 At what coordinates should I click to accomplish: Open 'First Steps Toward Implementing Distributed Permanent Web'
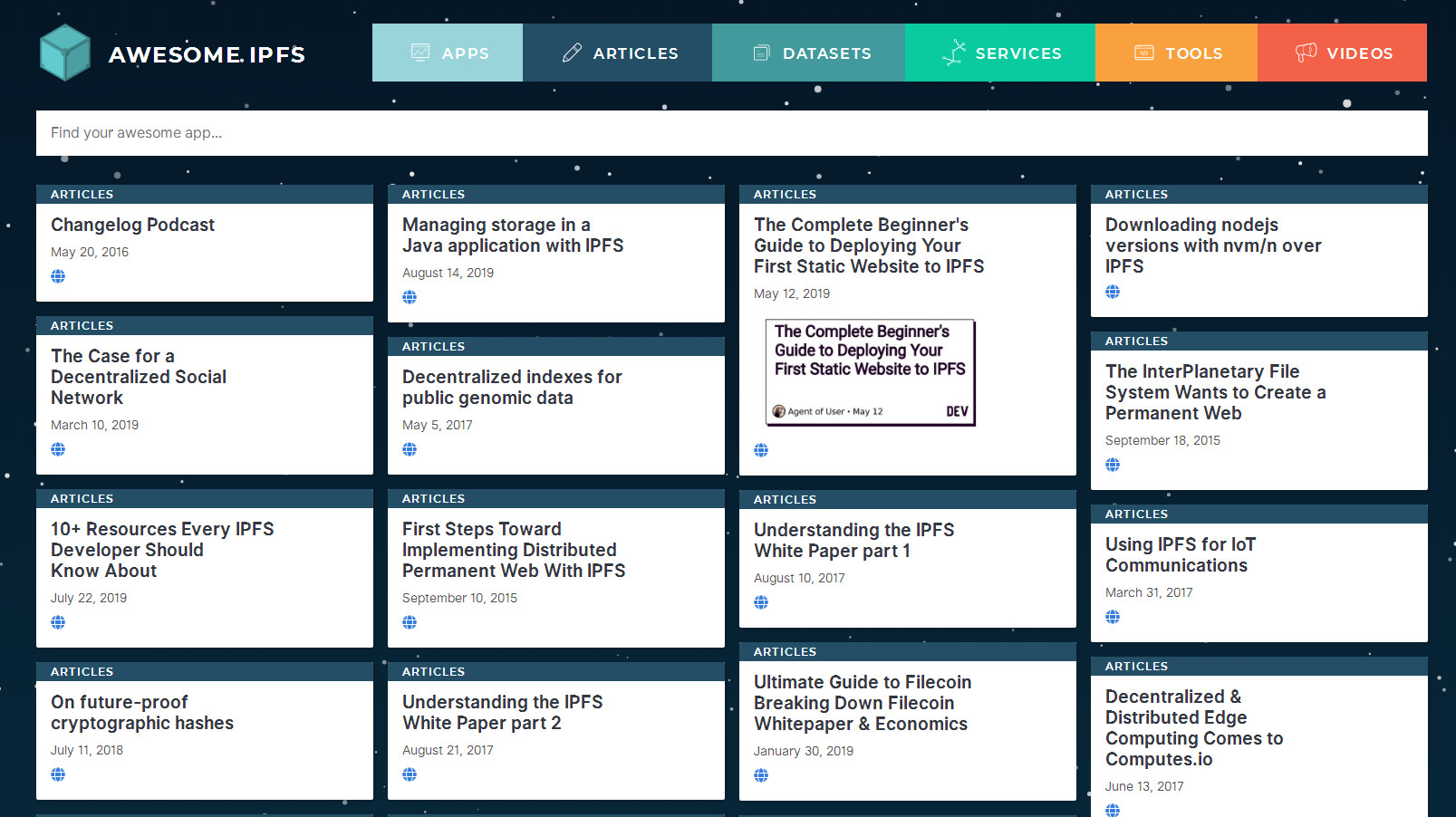[x=514, y=550]
